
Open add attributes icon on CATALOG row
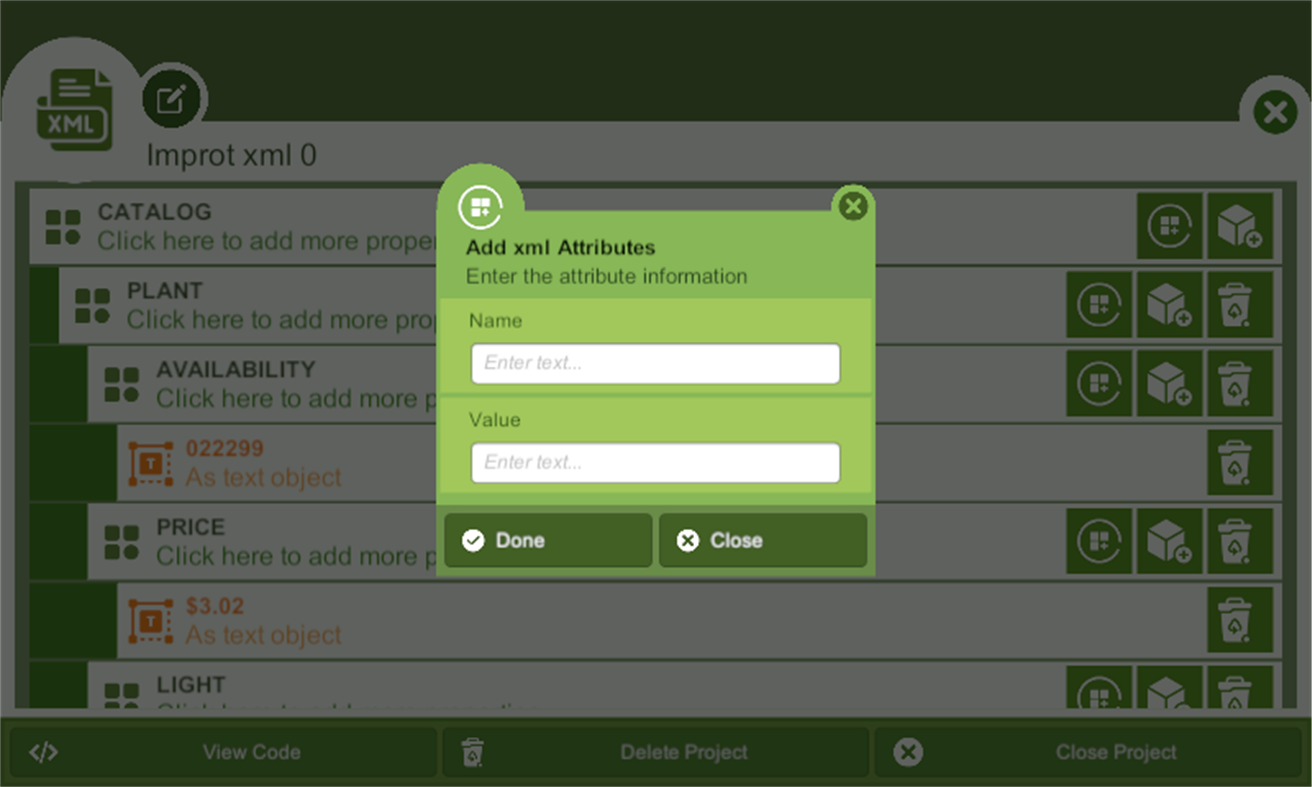tap(1170, 226)
